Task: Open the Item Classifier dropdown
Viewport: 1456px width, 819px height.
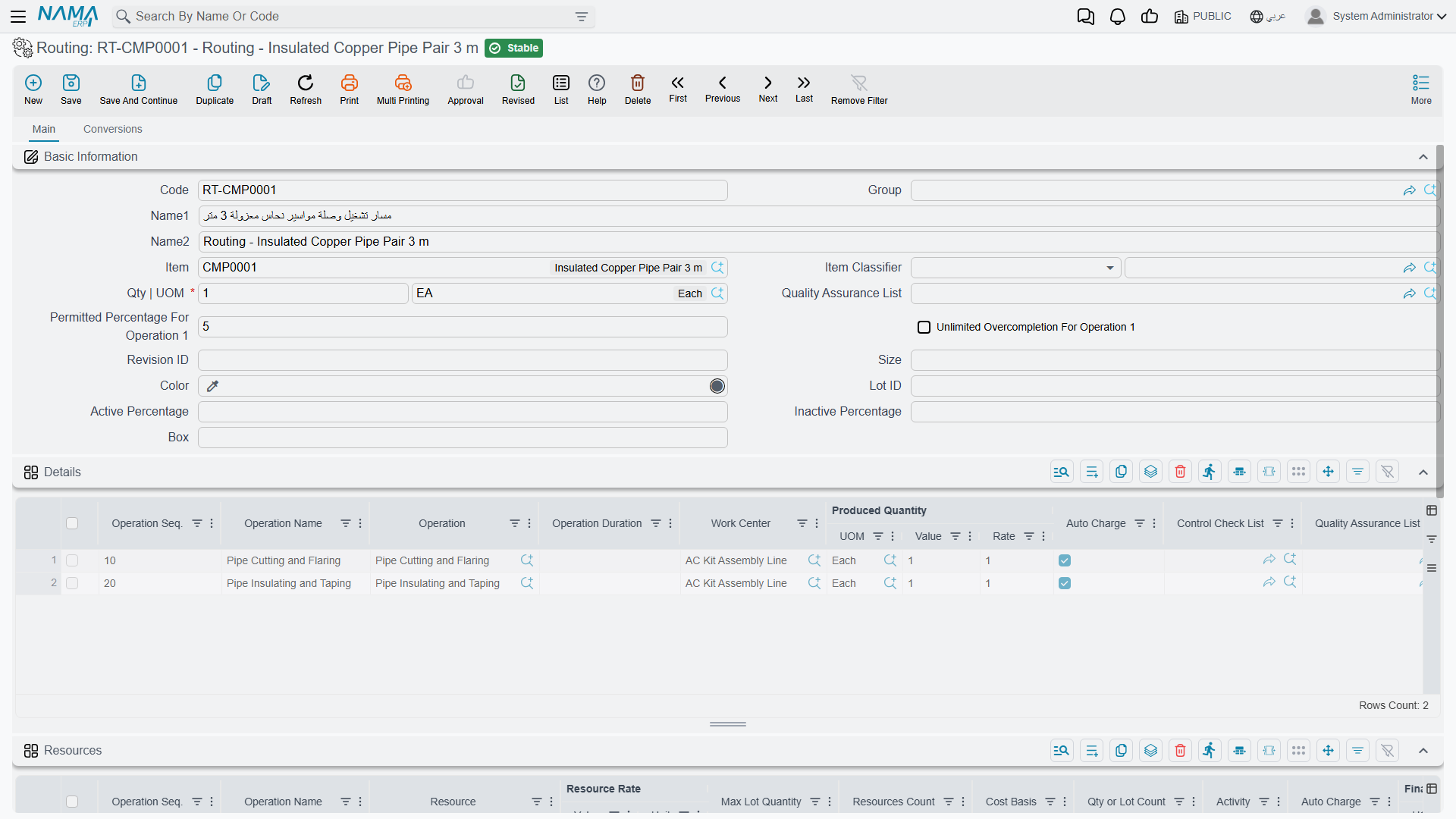Action: pyautogui.click(x=1109, y=268)
